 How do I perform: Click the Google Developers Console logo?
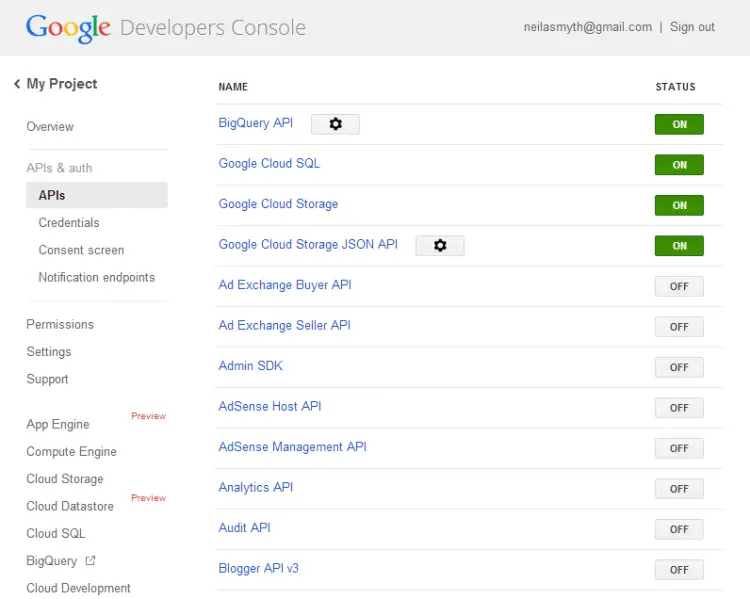coord(165,28)
